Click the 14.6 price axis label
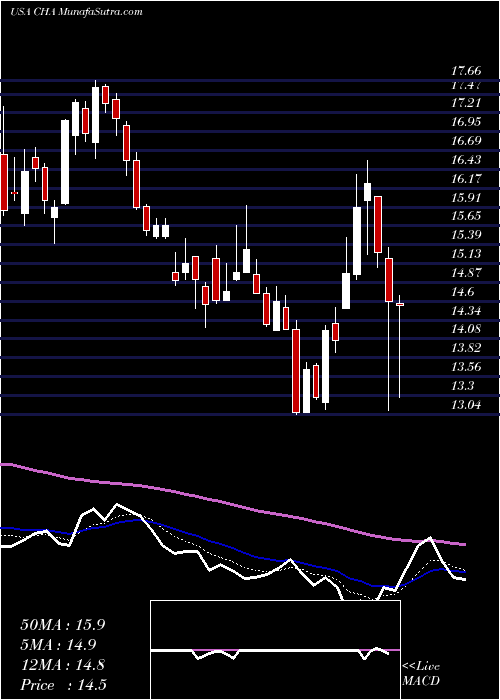500x700 pixels. click(463, 292)
